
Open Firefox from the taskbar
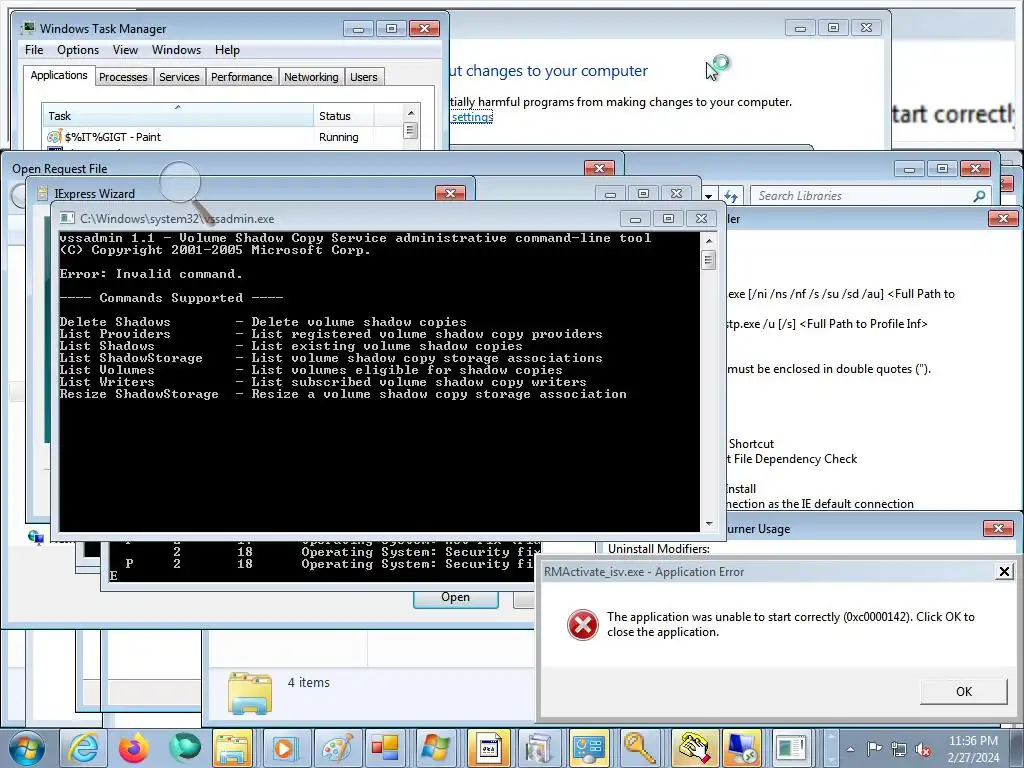(134, 748)
